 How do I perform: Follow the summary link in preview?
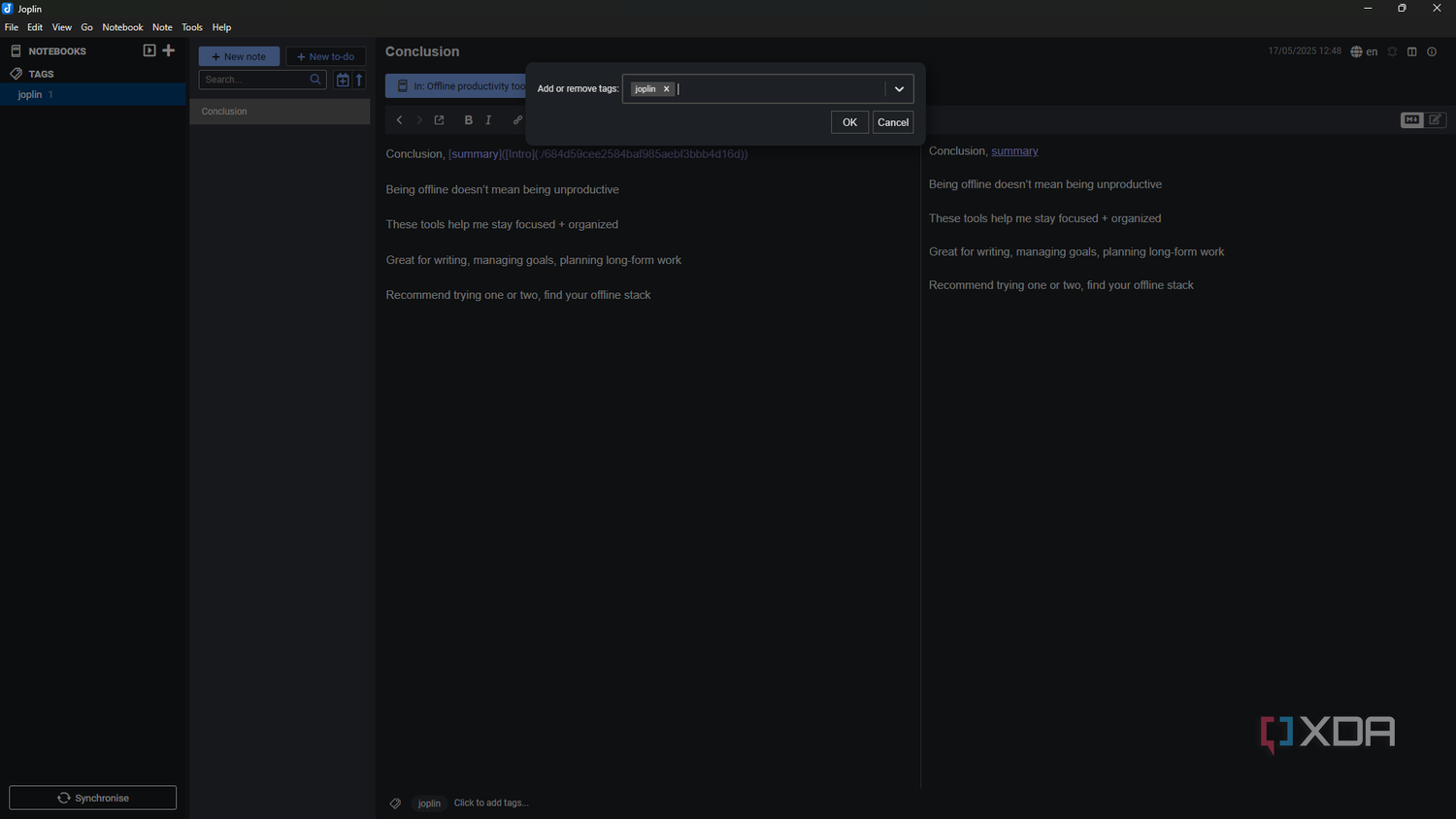(1014, 151)
